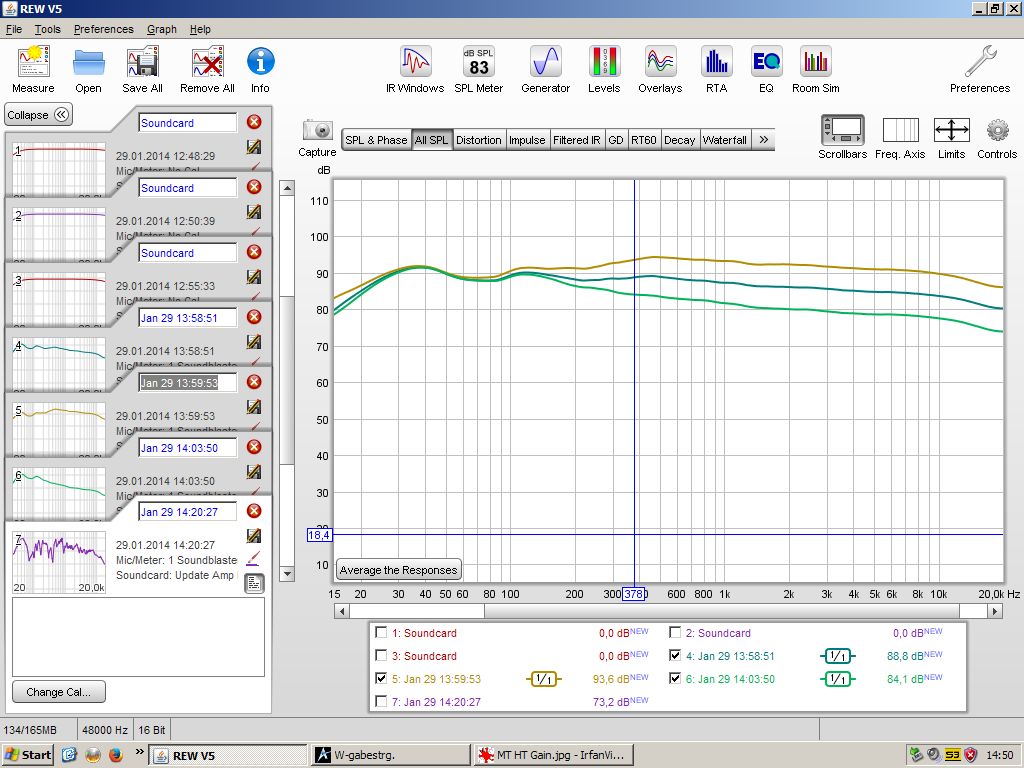The height and width of the screenshot is (768, 1024).
Task: Check the 7: Jan 29 14:20:27 trace
Action: (x=381, y=702)
